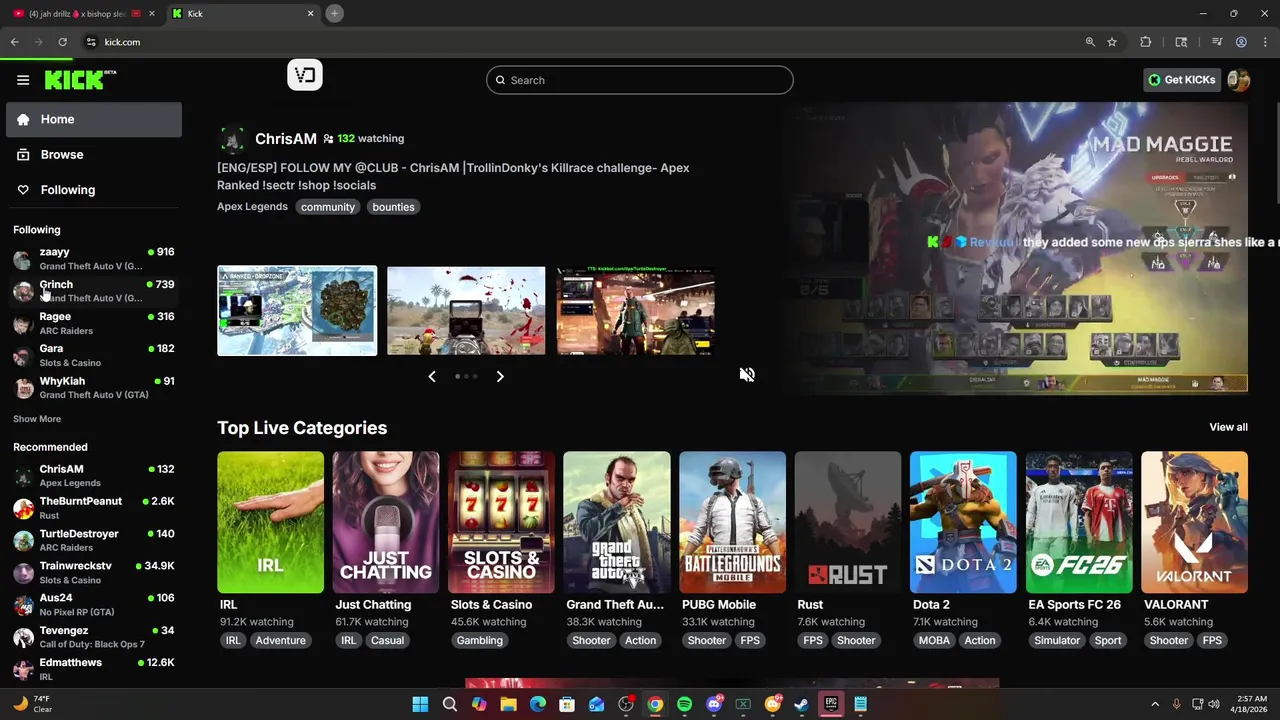This screenshot has width=1280, height=720.
Task: Open Gara's Slots & Casino channel
Action: (x=94, y=355)
